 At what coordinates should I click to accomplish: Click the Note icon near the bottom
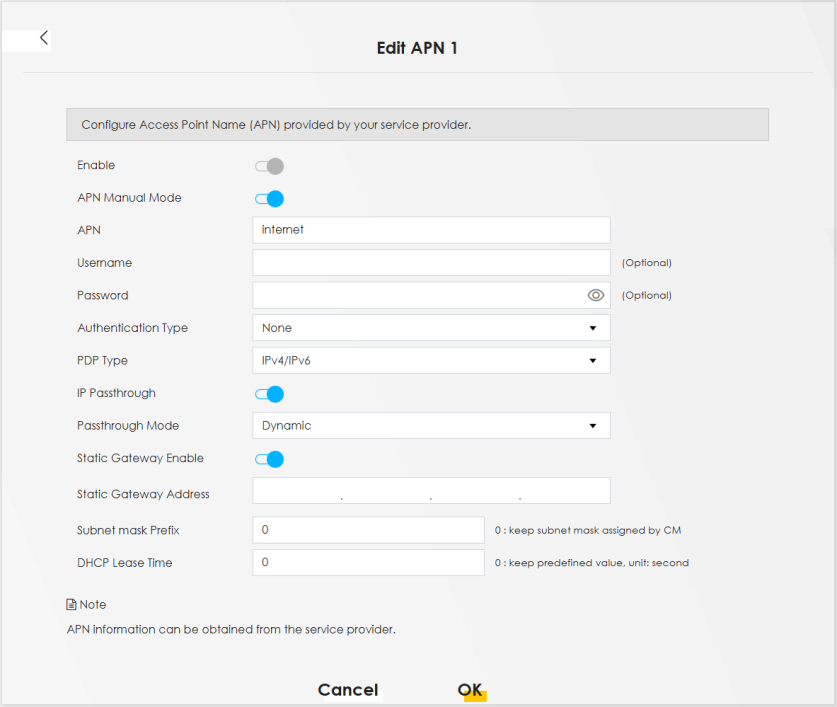71,605
